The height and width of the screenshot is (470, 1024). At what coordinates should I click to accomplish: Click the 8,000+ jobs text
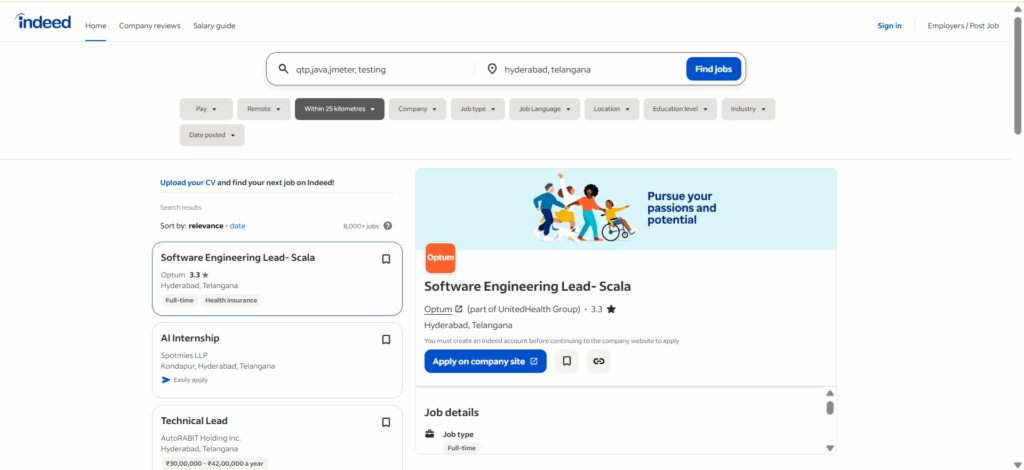tap(361, 227)
